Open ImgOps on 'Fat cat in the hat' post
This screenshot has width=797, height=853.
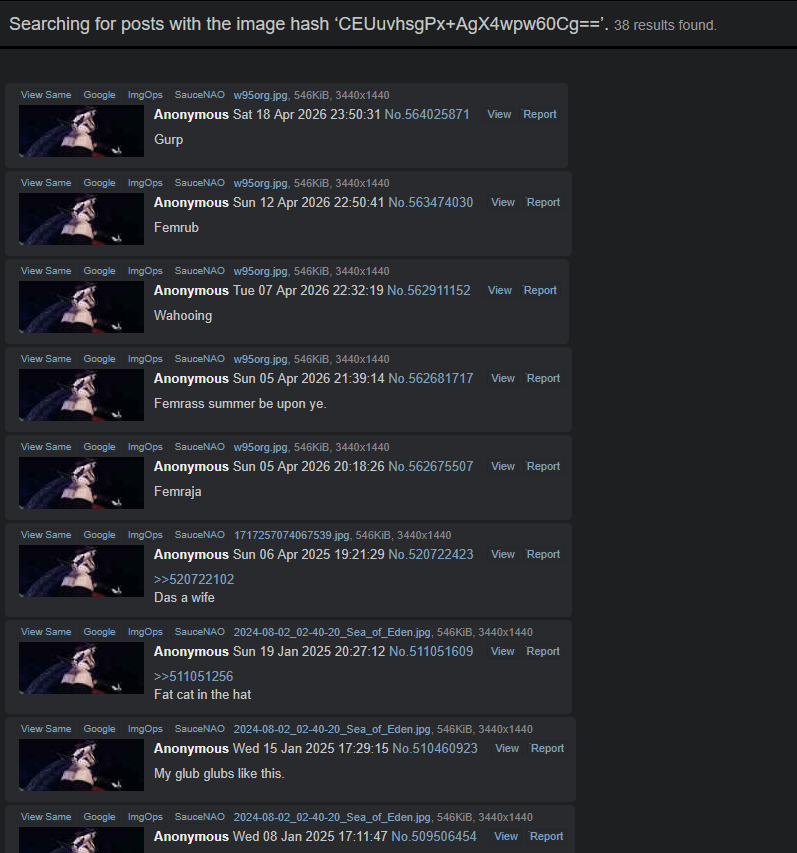point(145,632)
